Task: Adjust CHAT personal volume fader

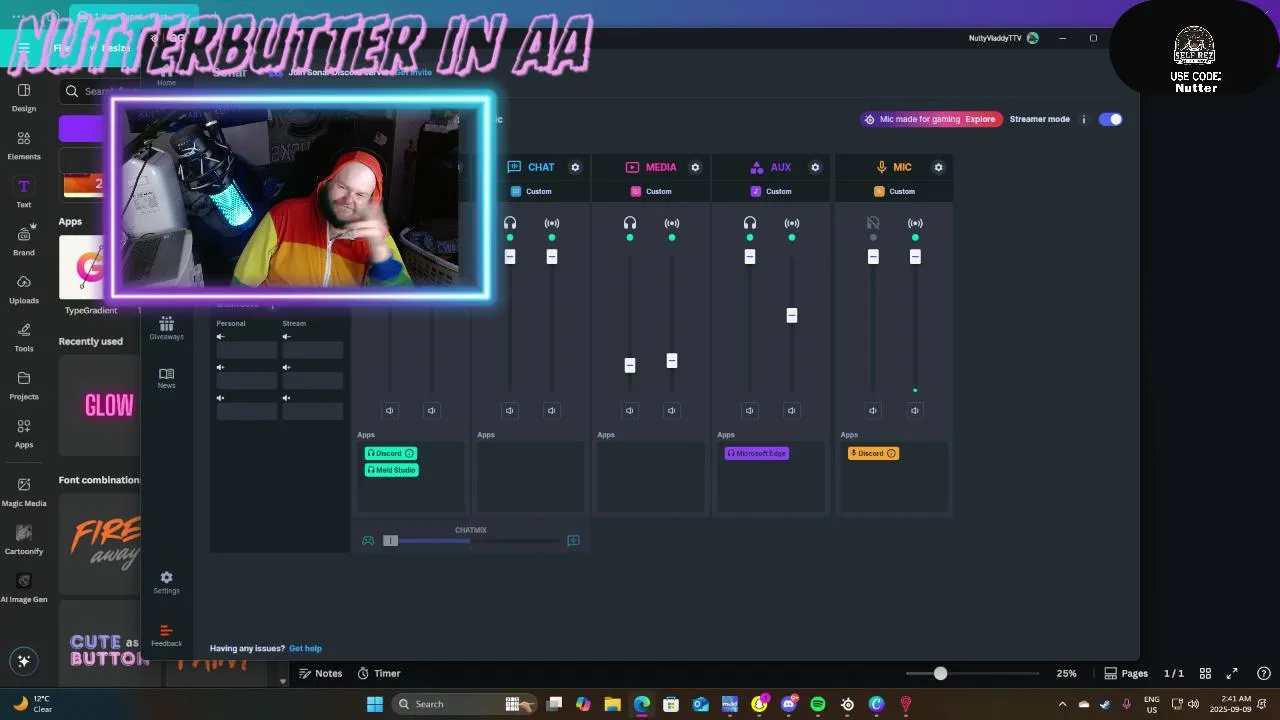Action: (x=510, y=257)
